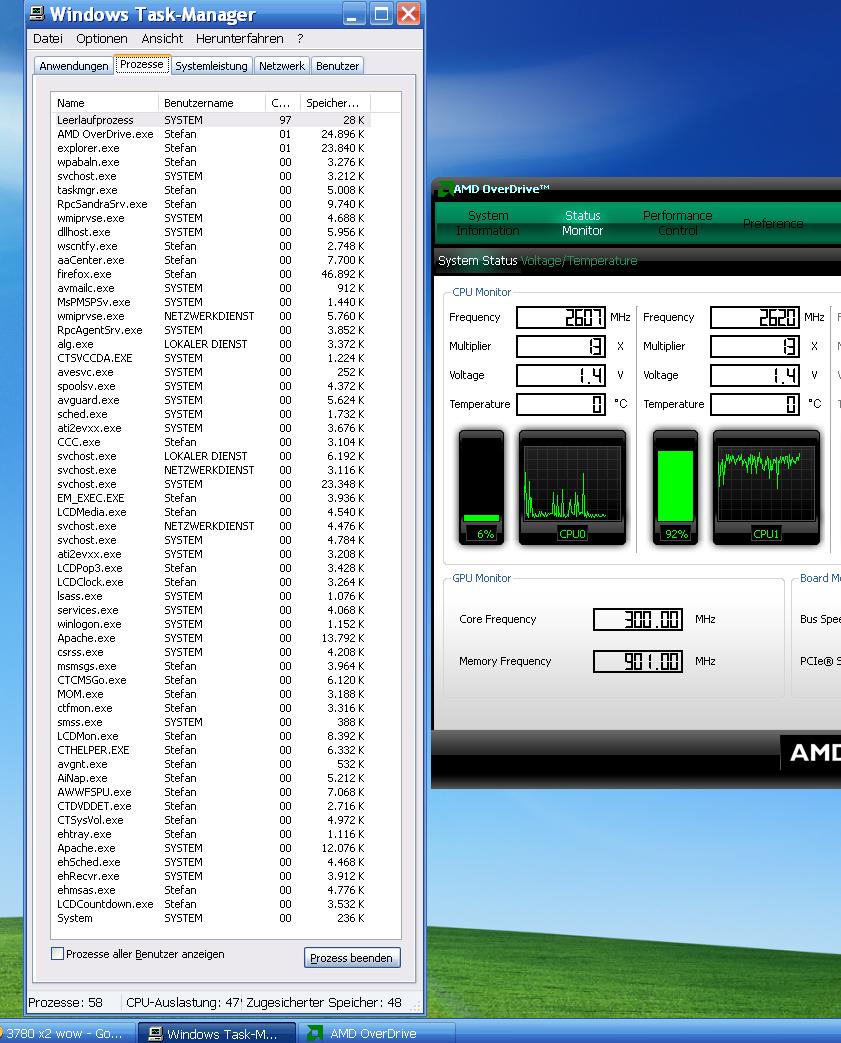Select the avguard.exe process
Image resolution: width=841 pixels, height=1043 pixels.
coord(211,400)
